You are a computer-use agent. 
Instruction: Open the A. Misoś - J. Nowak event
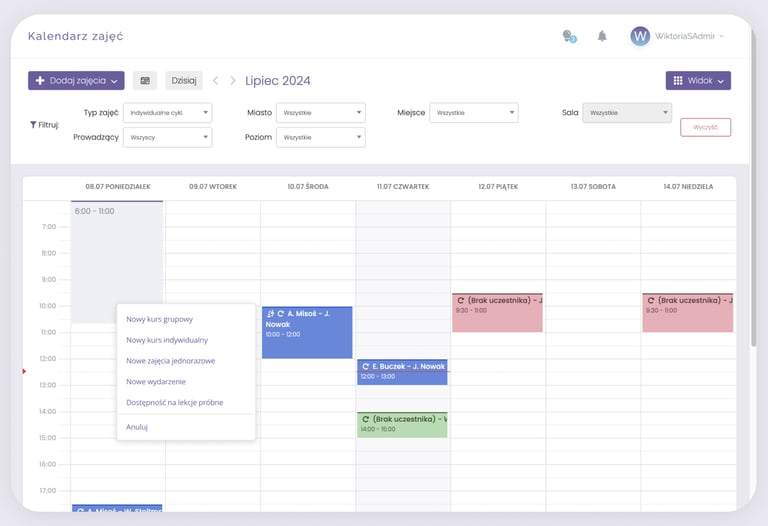coord(307,333)
